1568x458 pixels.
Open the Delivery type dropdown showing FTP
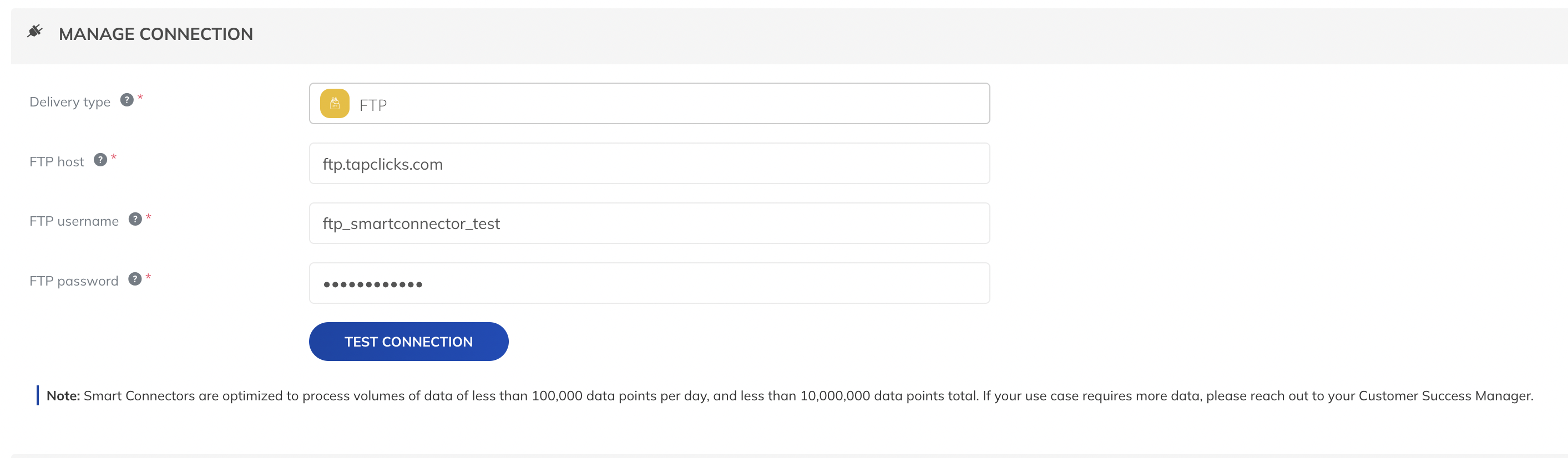click(x=650, y=103)
